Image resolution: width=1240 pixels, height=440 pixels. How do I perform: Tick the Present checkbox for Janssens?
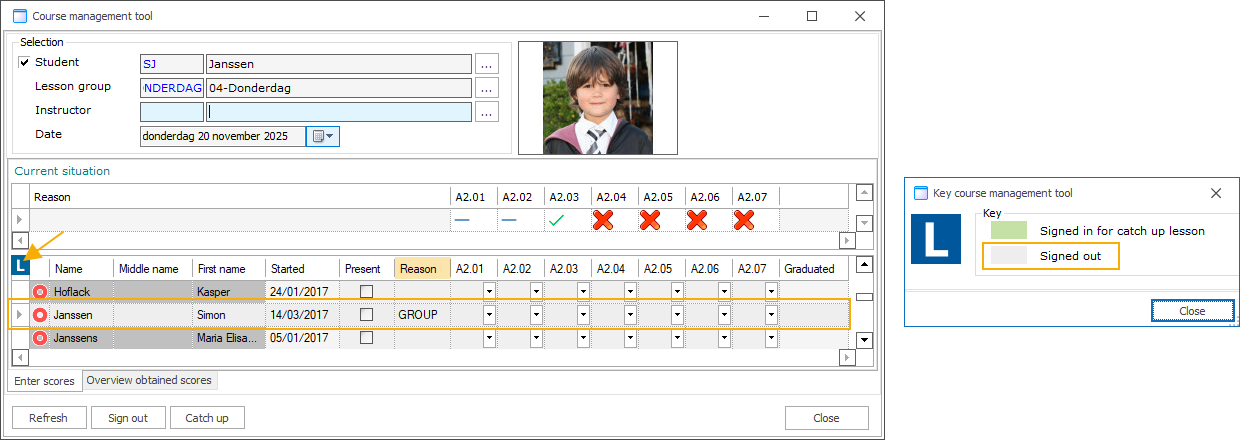pyautogui.click(x=367, y=337)
